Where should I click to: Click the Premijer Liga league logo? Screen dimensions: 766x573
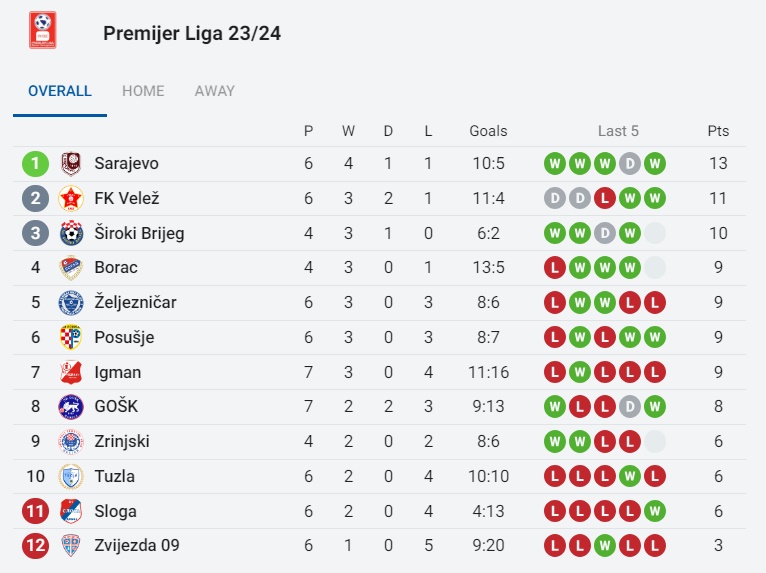tap(43, 30)
